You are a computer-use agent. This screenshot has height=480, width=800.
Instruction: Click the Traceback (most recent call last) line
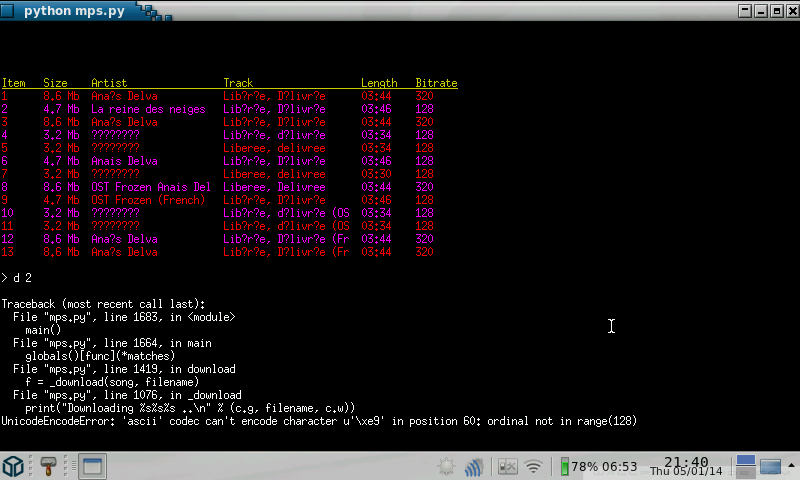click(x=104, y=304)
